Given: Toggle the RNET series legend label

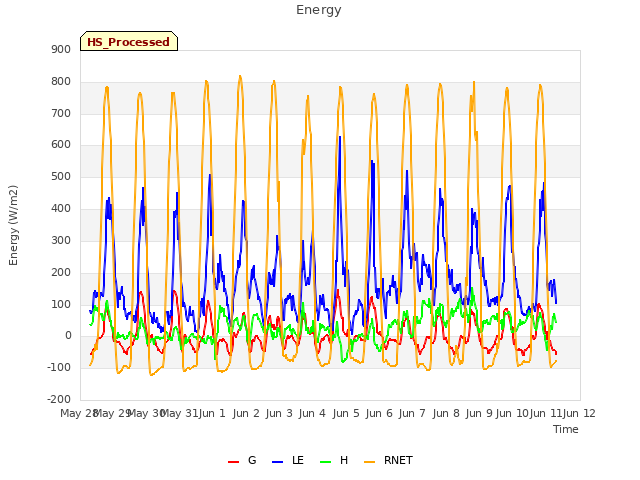Looking at the screenshot, I should click(x=398, y=460).
